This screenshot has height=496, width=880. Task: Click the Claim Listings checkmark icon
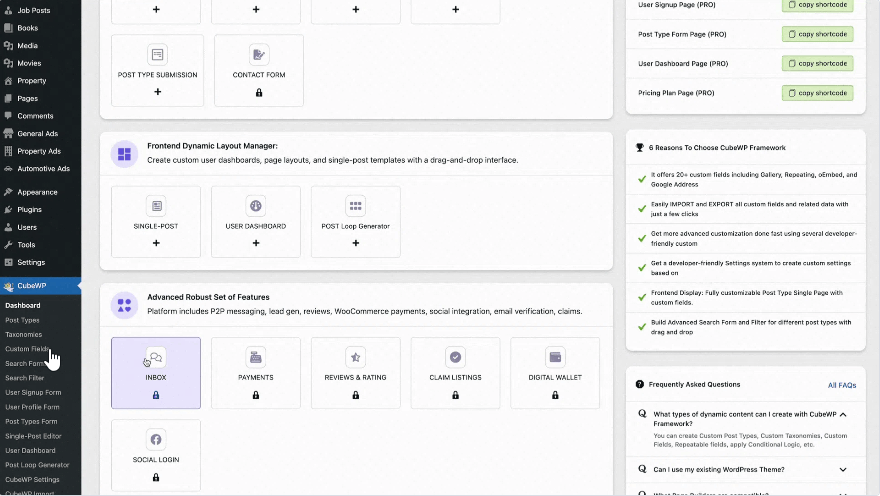point(455,357)
